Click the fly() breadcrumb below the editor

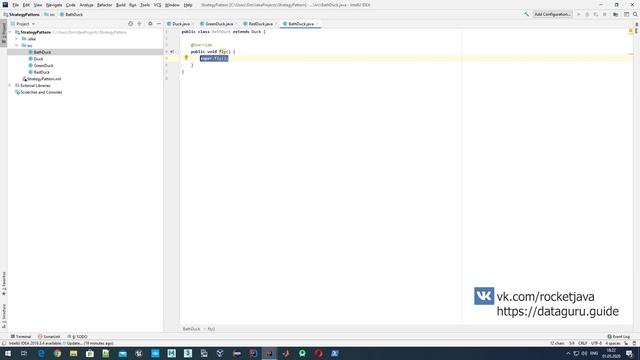[211, 329]
